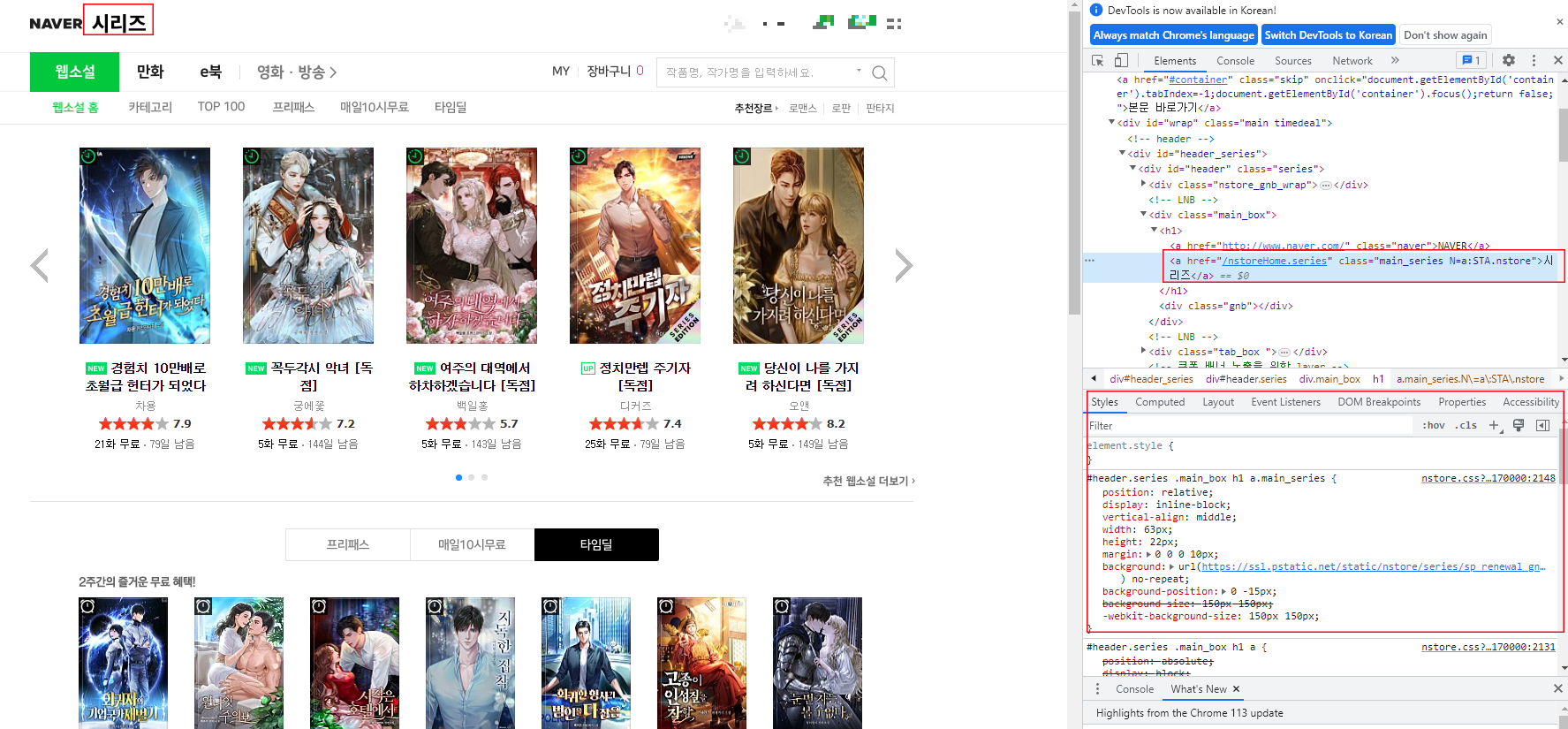The width and height of the screenshot is (1568, 729).
Task: Select the second carousel pagination dot
Action: pyautogui.click(x=472, y=477)
